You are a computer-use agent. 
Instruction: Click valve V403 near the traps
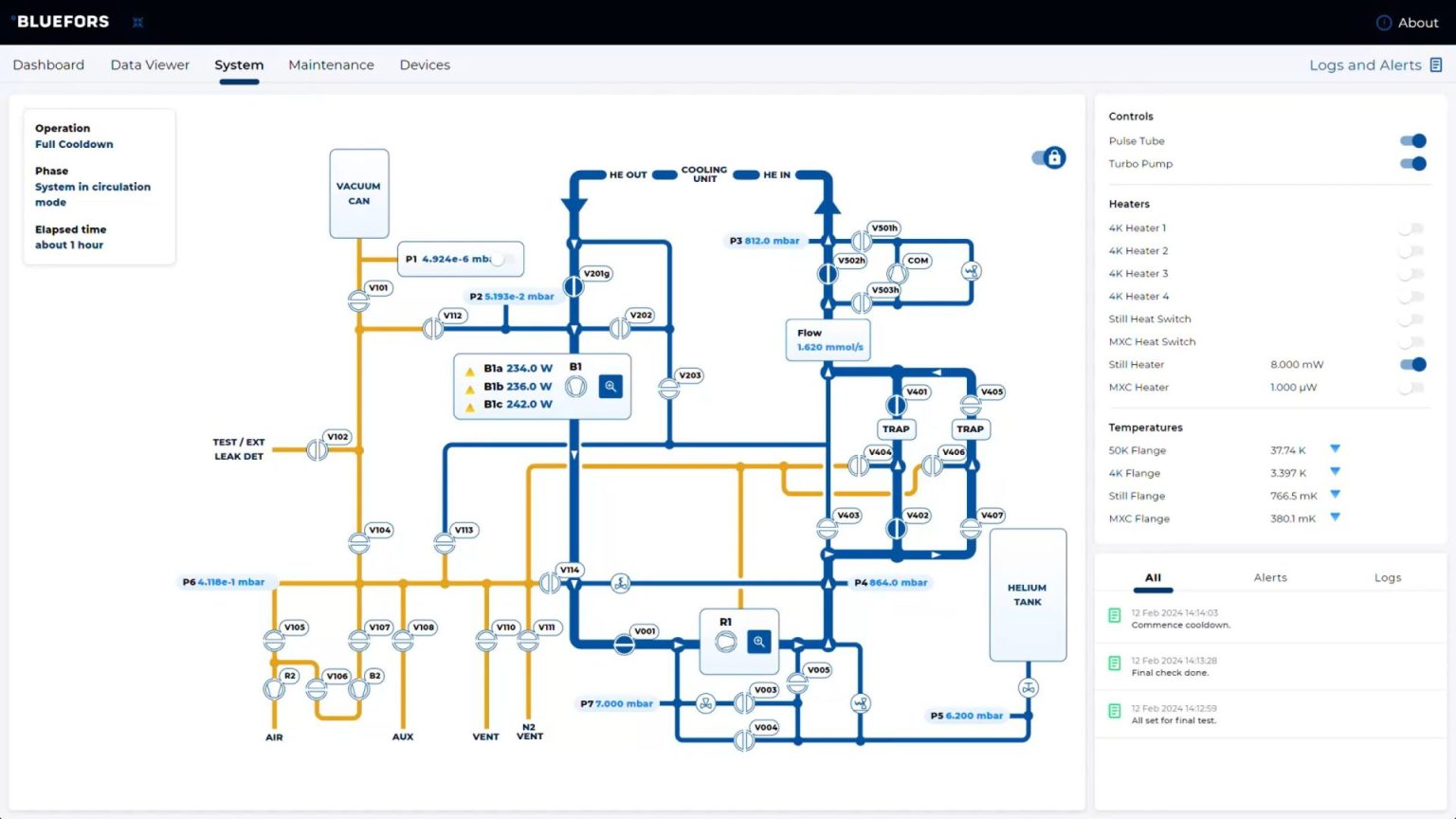[828, 527]
